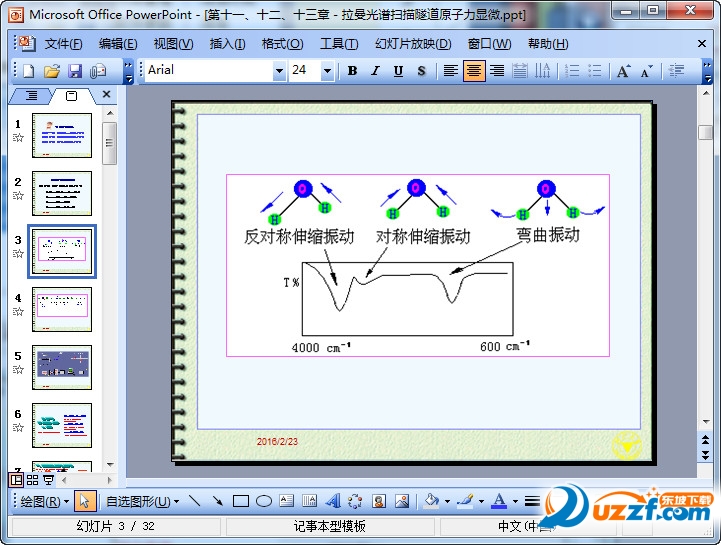Open the 编辑(E) menu

pyautogui.click(x=118, y=44)
